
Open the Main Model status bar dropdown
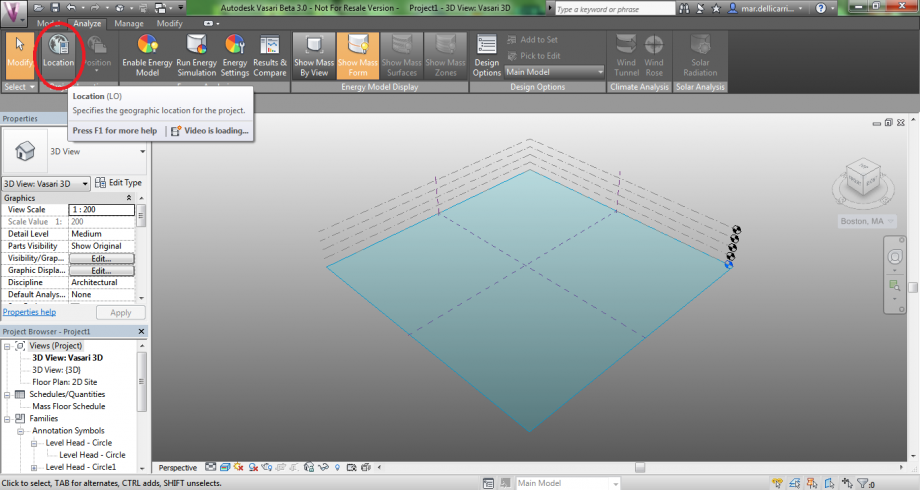pos(567,483)
